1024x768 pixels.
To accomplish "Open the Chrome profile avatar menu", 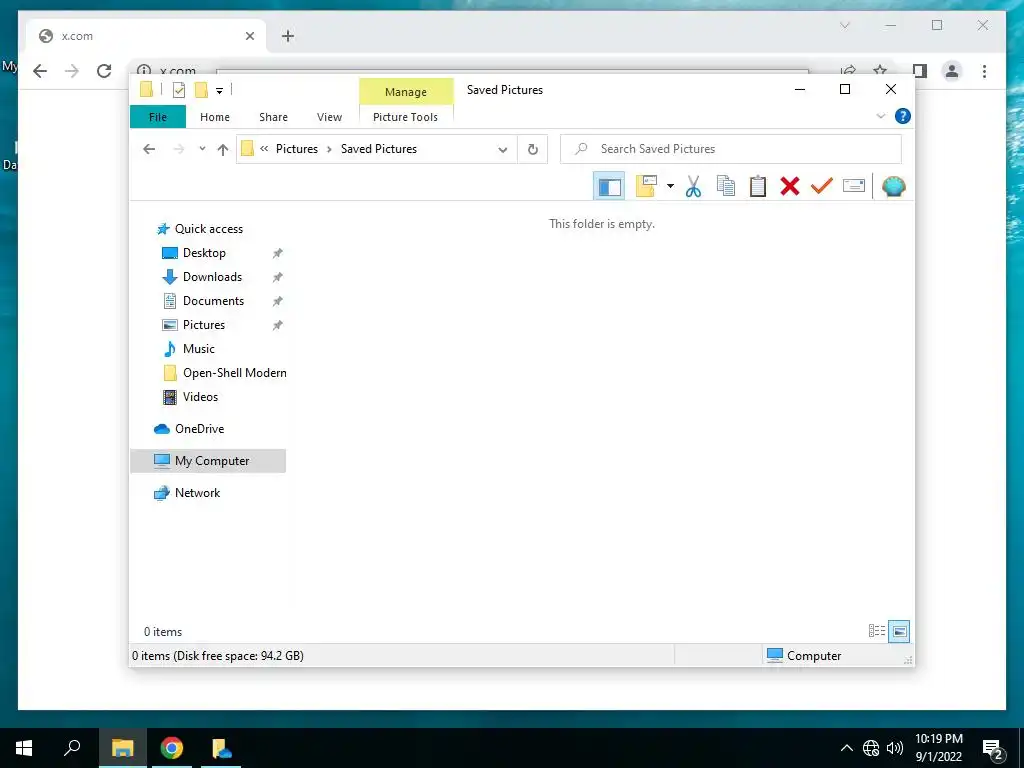I will tap(952, 71).
